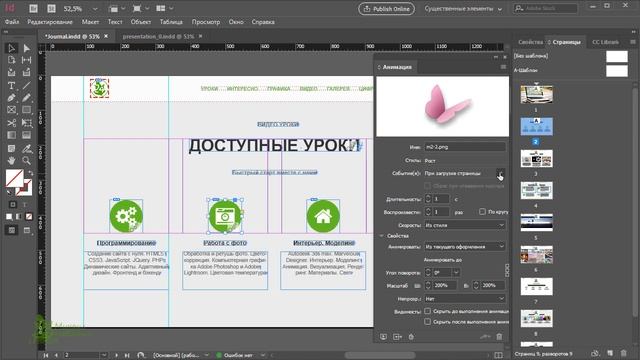This screenshot has width=640, height=360.
Task: Switch to presentation_0.indd document tab
Action: [x=158, y=36]
